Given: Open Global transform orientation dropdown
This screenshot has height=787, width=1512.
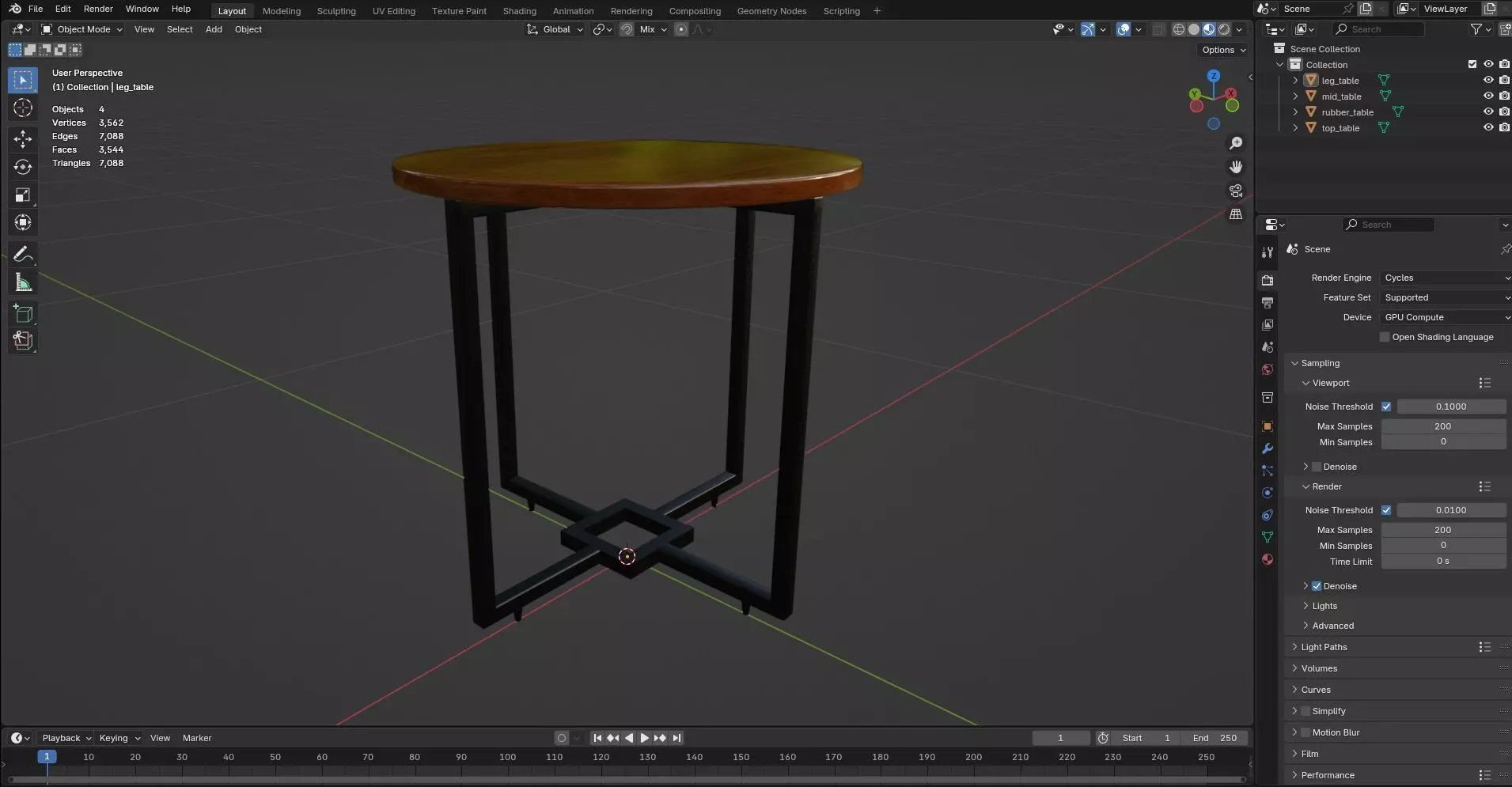Looking at the screenshot, I should pos(555,29).
